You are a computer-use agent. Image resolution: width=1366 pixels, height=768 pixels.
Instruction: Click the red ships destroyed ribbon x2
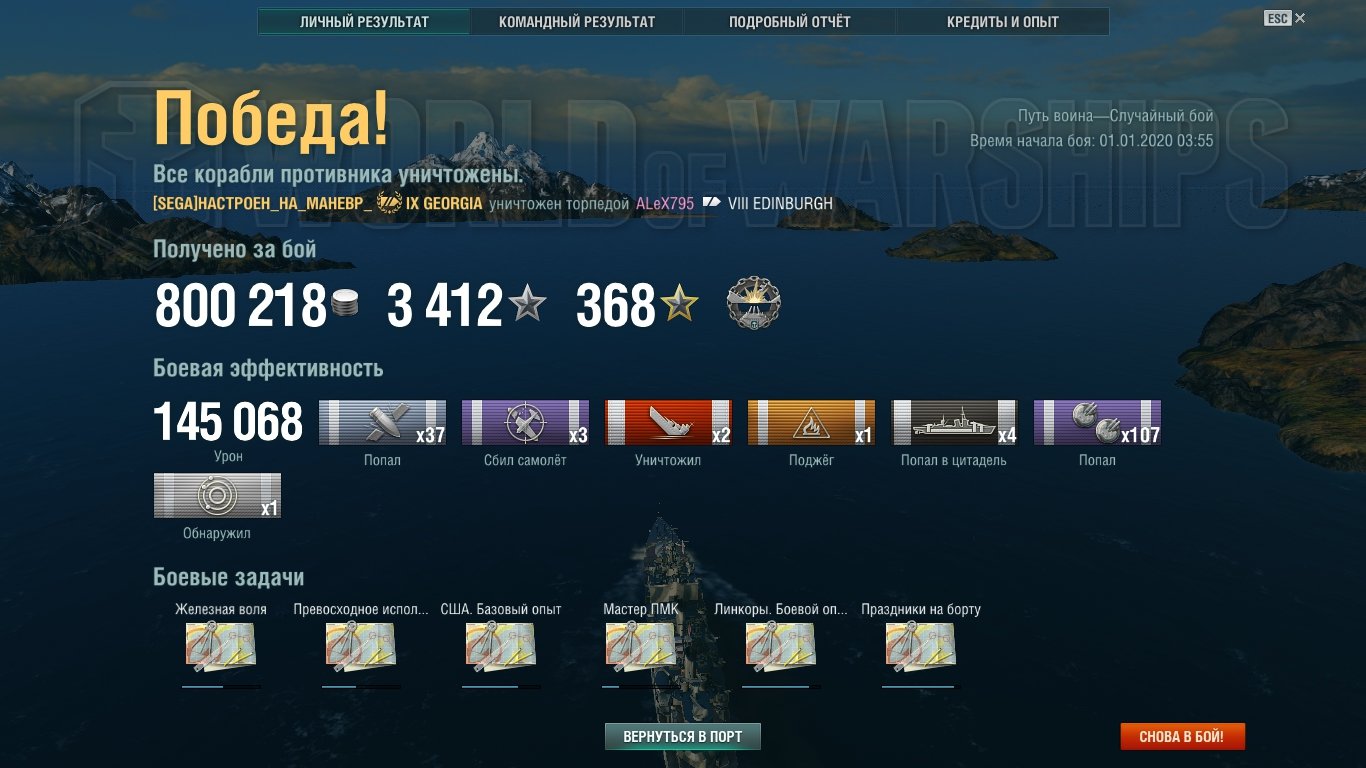coord(668,422)
